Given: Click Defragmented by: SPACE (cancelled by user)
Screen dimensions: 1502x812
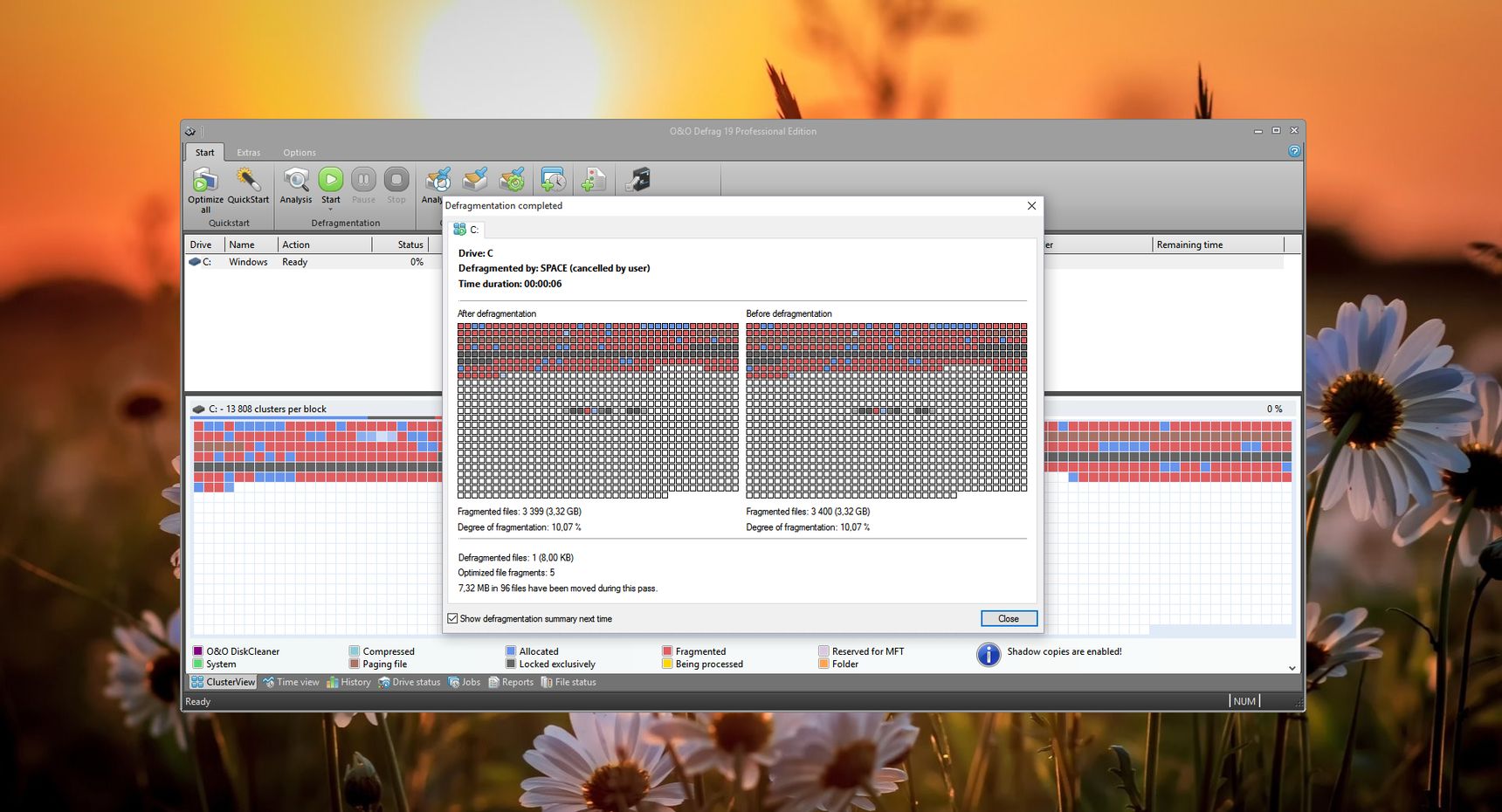Looking at the screenshot, I should 555,268.
